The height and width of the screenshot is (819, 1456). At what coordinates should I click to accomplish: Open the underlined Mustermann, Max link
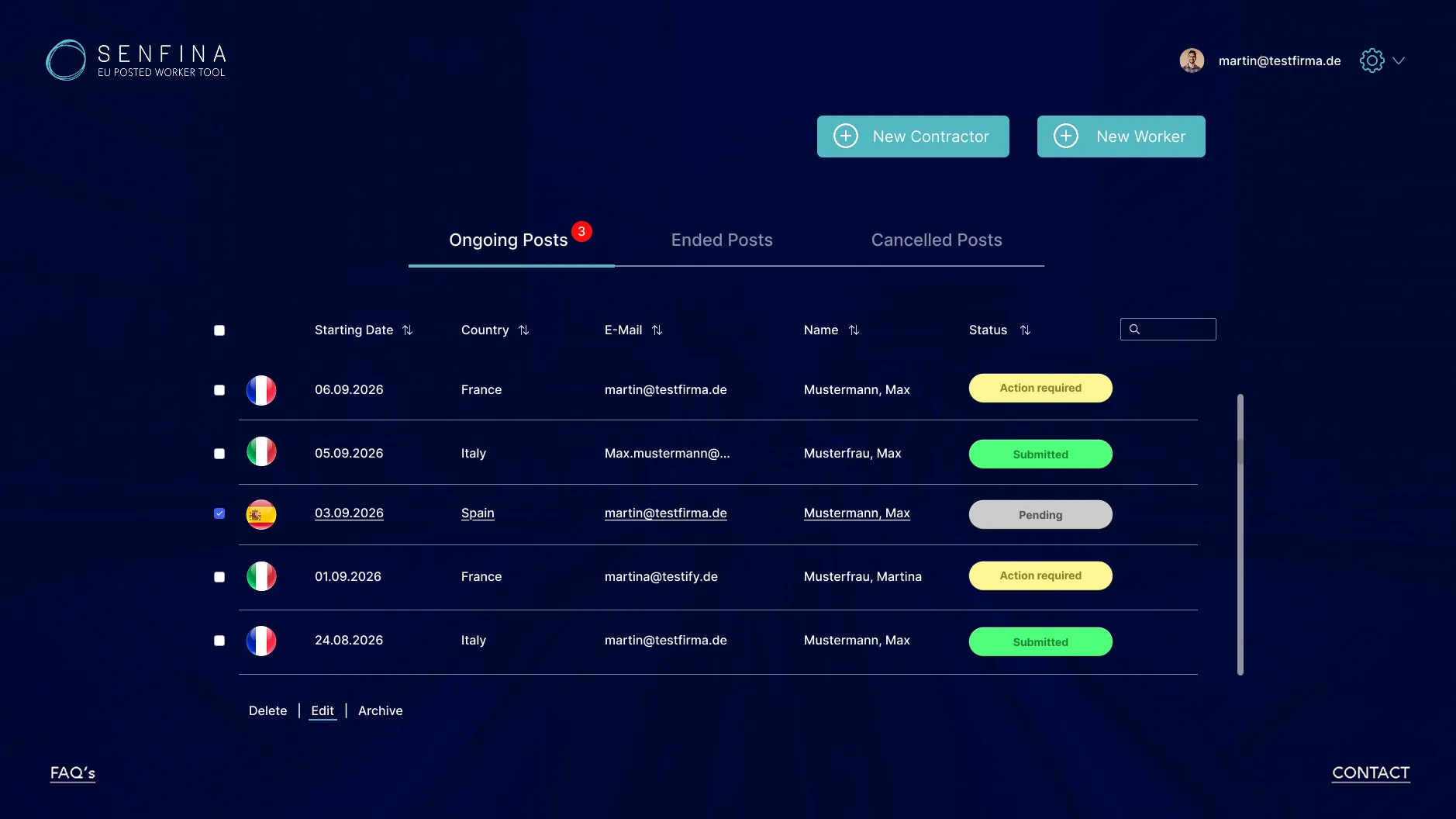tap(857, 513)
